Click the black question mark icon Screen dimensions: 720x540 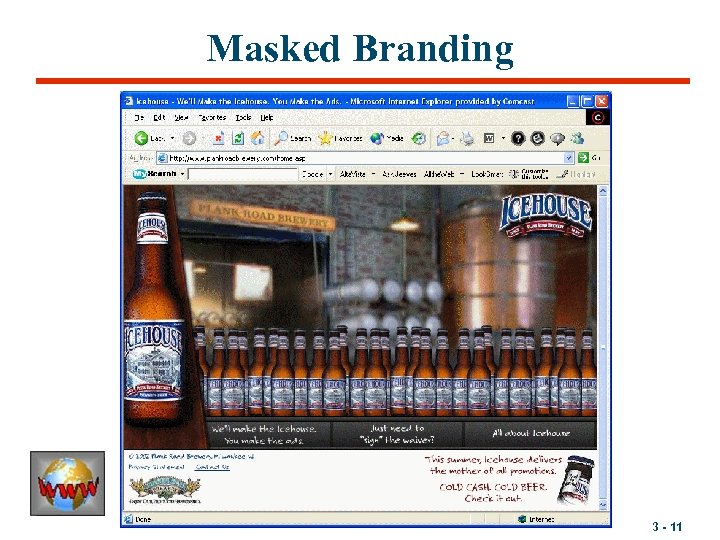(518, 138)
